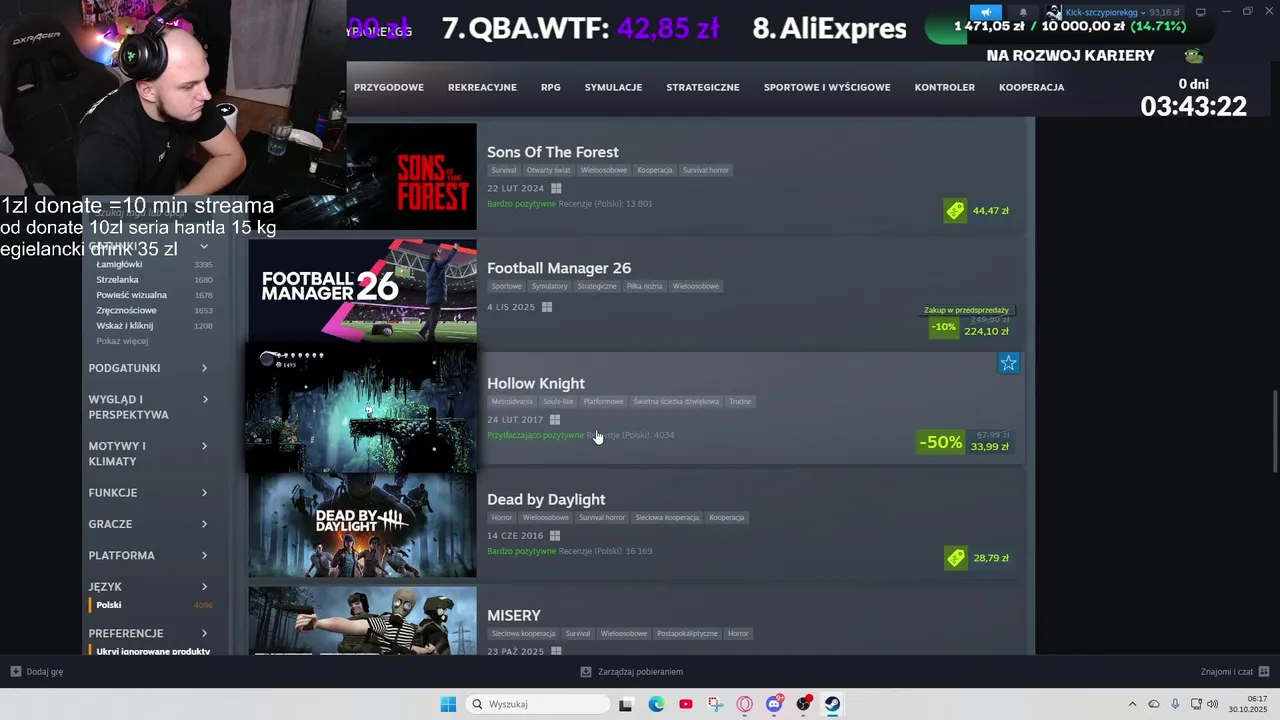Open the REKREACYJNE category tab
This screenshot has width=1280, height=720.
[482, 87]
